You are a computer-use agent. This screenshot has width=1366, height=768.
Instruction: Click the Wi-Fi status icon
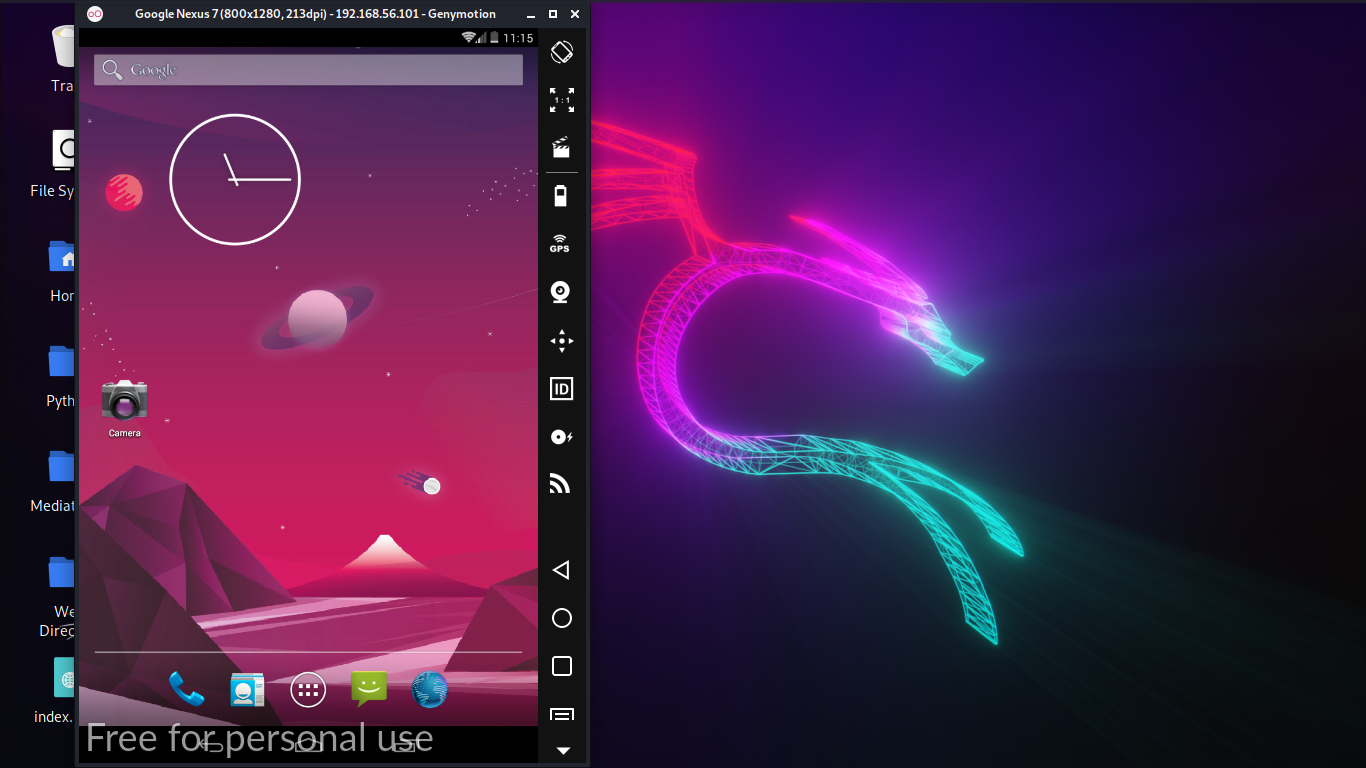click(468, 38)
